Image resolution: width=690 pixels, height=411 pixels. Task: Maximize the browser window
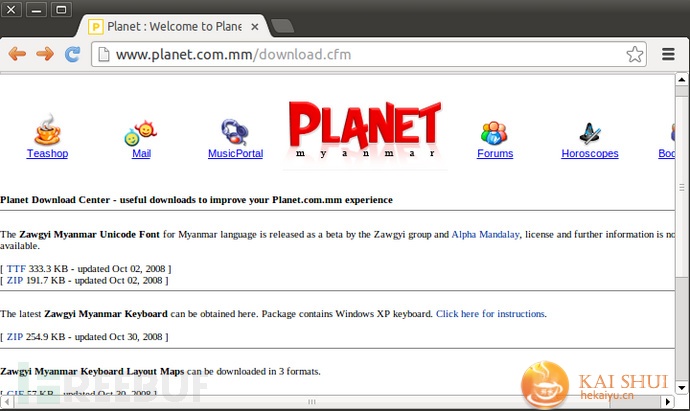pyautogui.click(x=61, y=9)
